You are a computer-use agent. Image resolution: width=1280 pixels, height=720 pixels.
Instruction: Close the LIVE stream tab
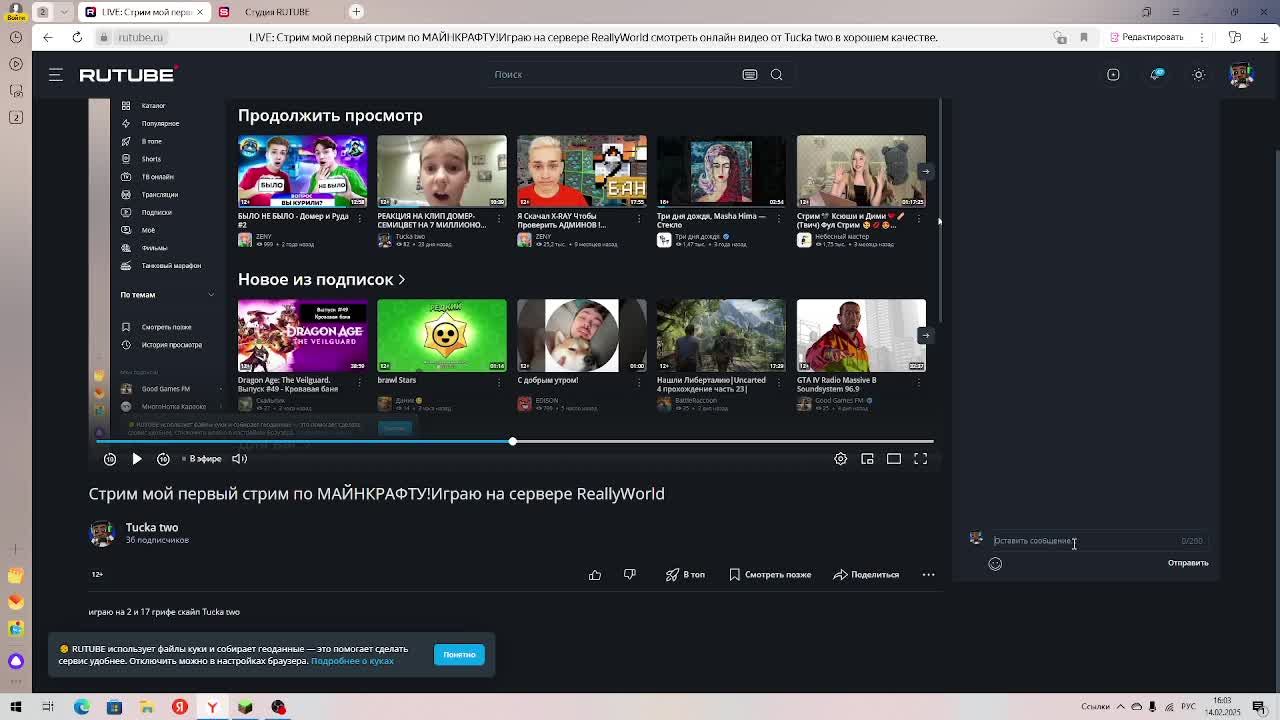200,12
